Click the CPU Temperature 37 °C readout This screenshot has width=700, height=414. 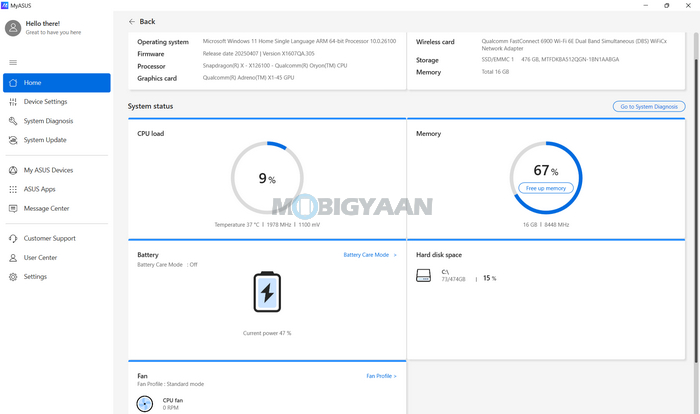[237, 225]
